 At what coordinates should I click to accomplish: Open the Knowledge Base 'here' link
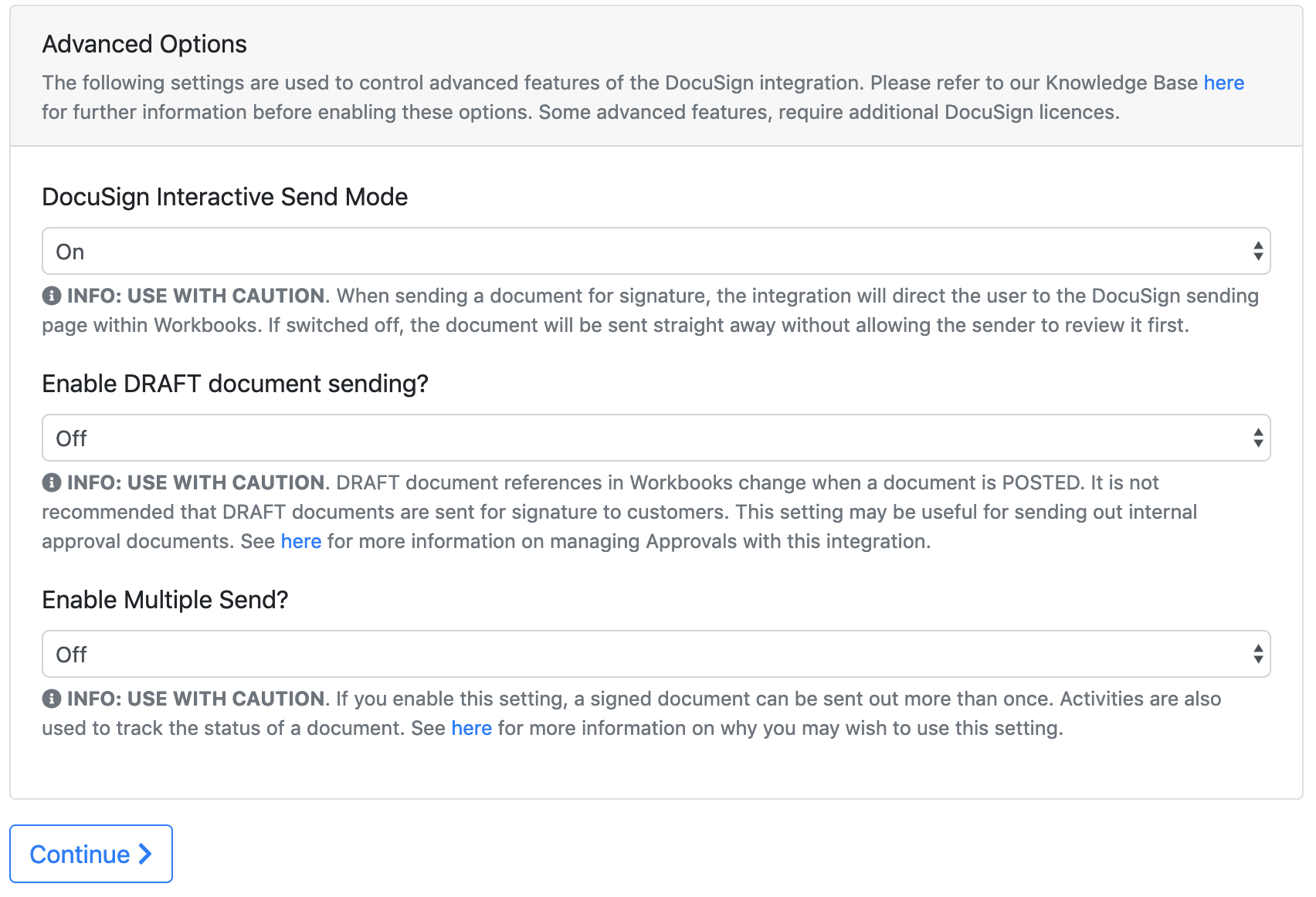click(x=1223, y=83)
